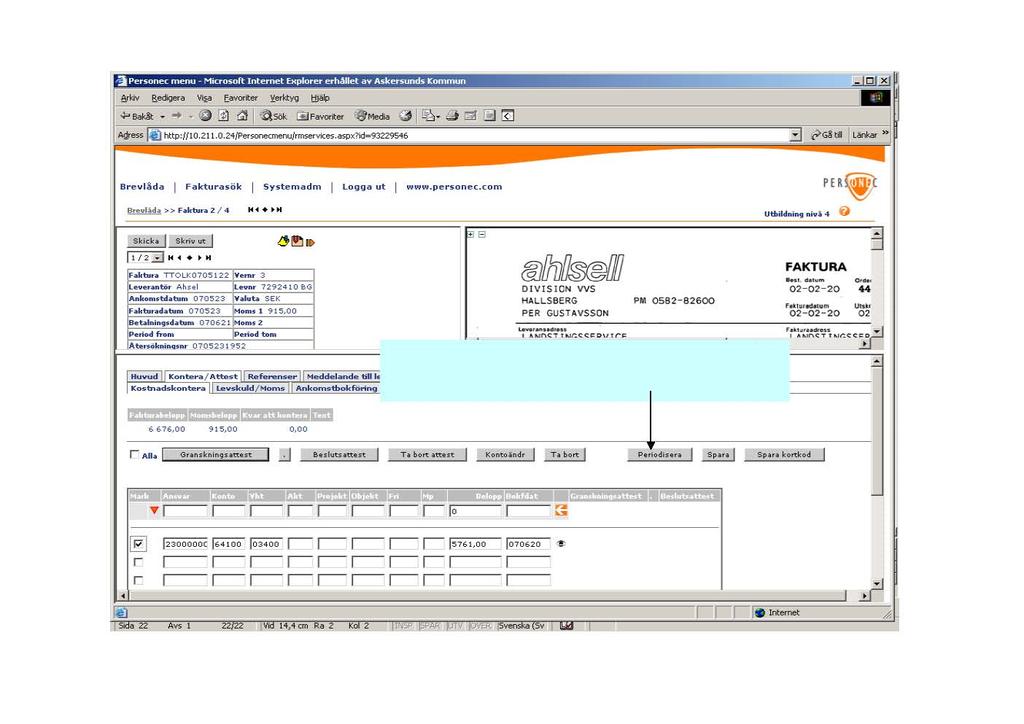
Task: Select the Ankomstbokföring sub-tab
Action: coord(336,388)
